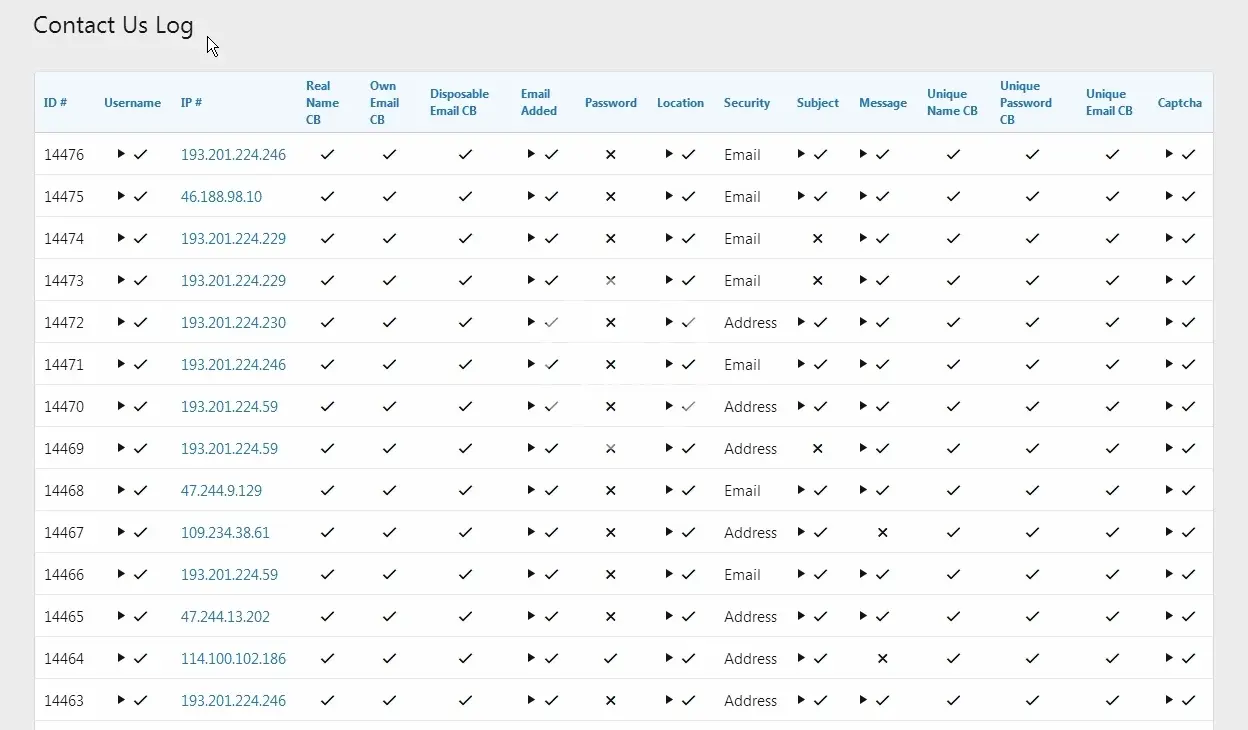Open IP address link 46.188.98.10

click(x=221, y=197)
